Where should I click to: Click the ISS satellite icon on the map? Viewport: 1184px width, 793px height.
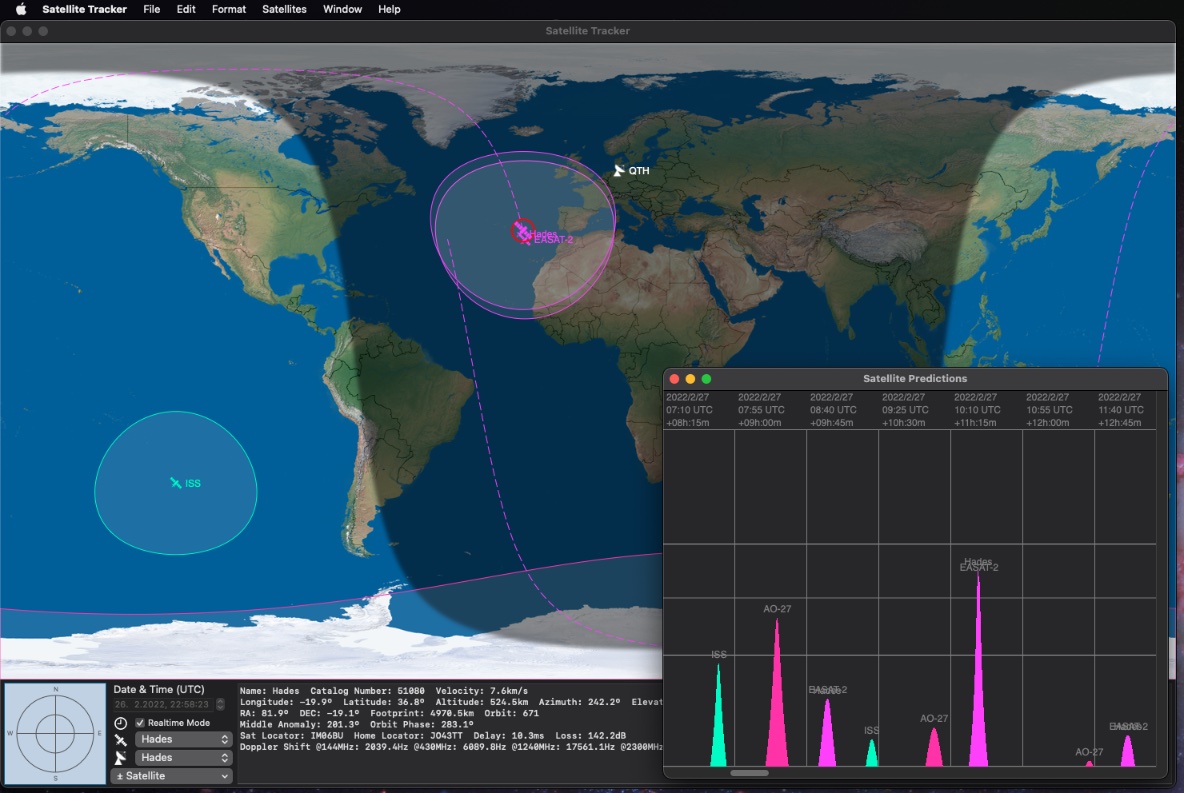[x=175, y=483]
